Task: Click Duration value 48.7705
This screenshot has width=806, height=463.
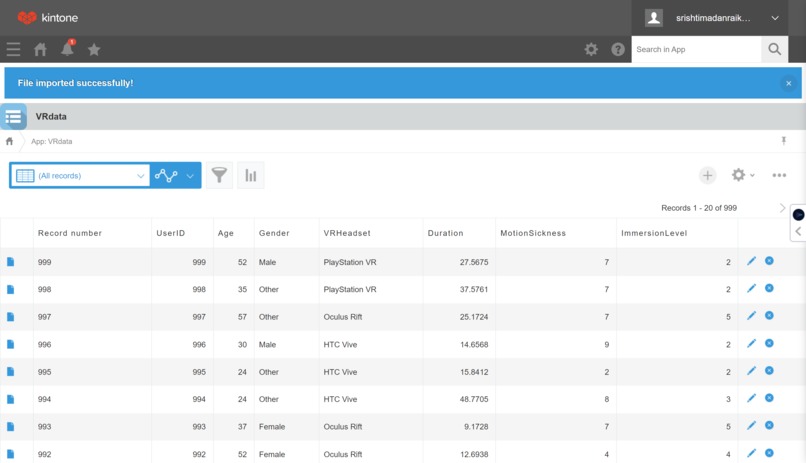Action: pyautogui.click(x=474, y=399)
